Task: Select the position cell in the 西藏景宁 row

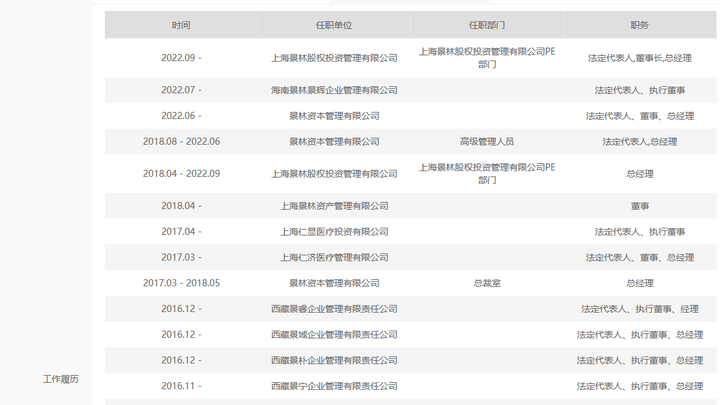Action: point(640,386)
